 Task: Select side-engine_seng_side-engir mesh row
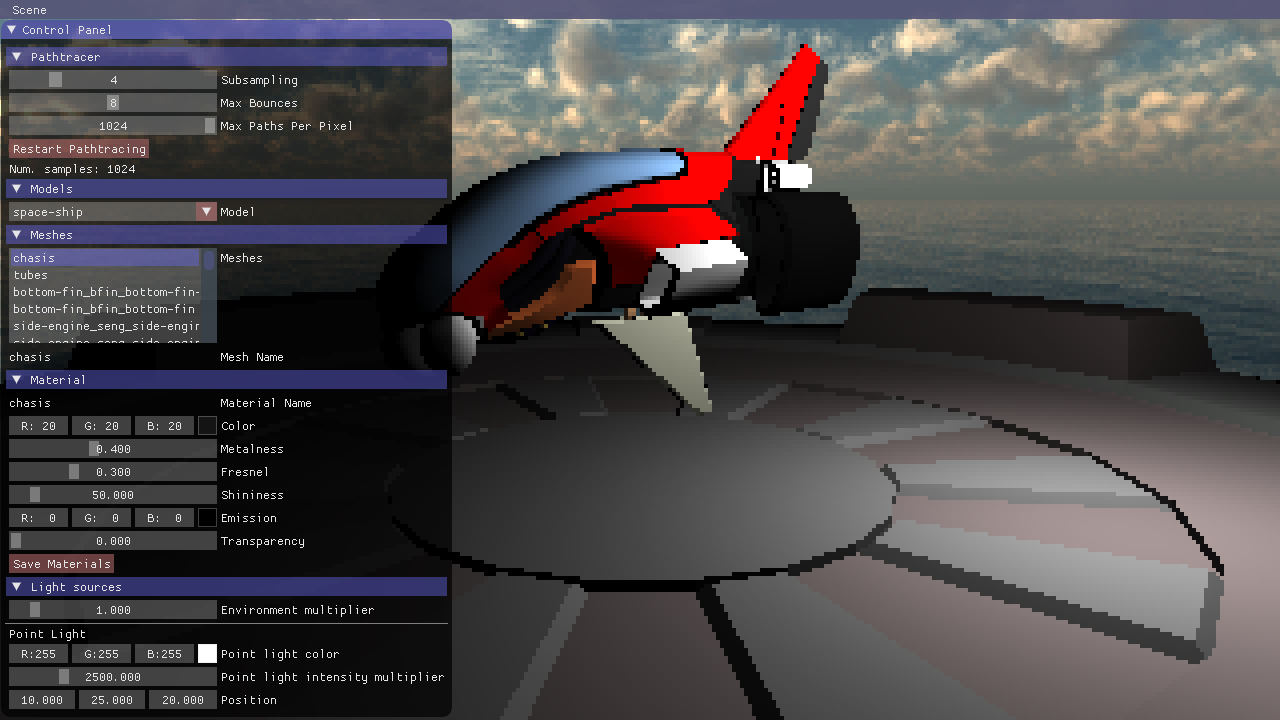(105, 326)
